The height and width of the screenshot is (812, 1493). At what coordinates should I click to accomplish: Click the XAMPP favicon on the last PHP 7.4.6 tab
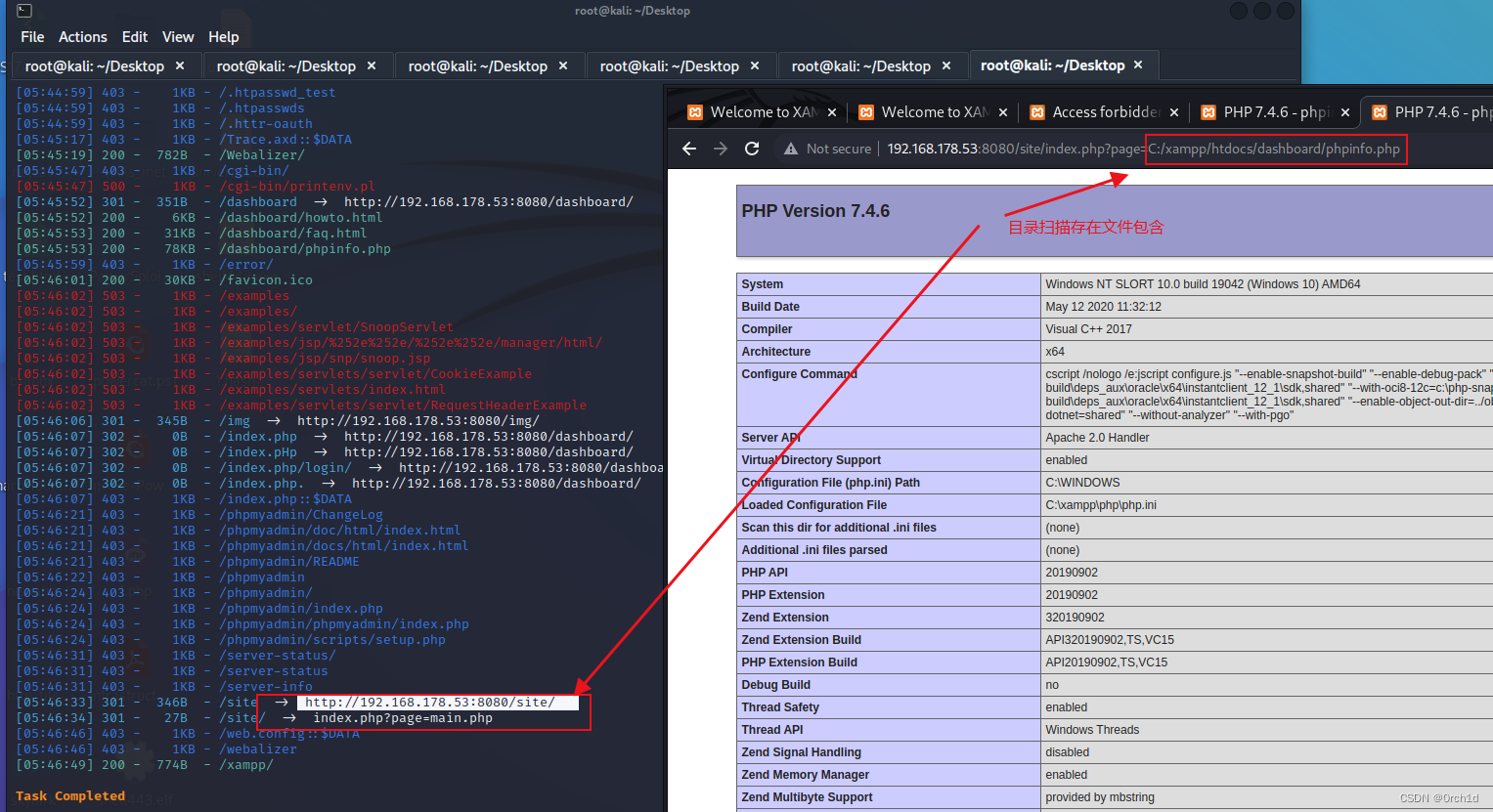coord(1380,112)
